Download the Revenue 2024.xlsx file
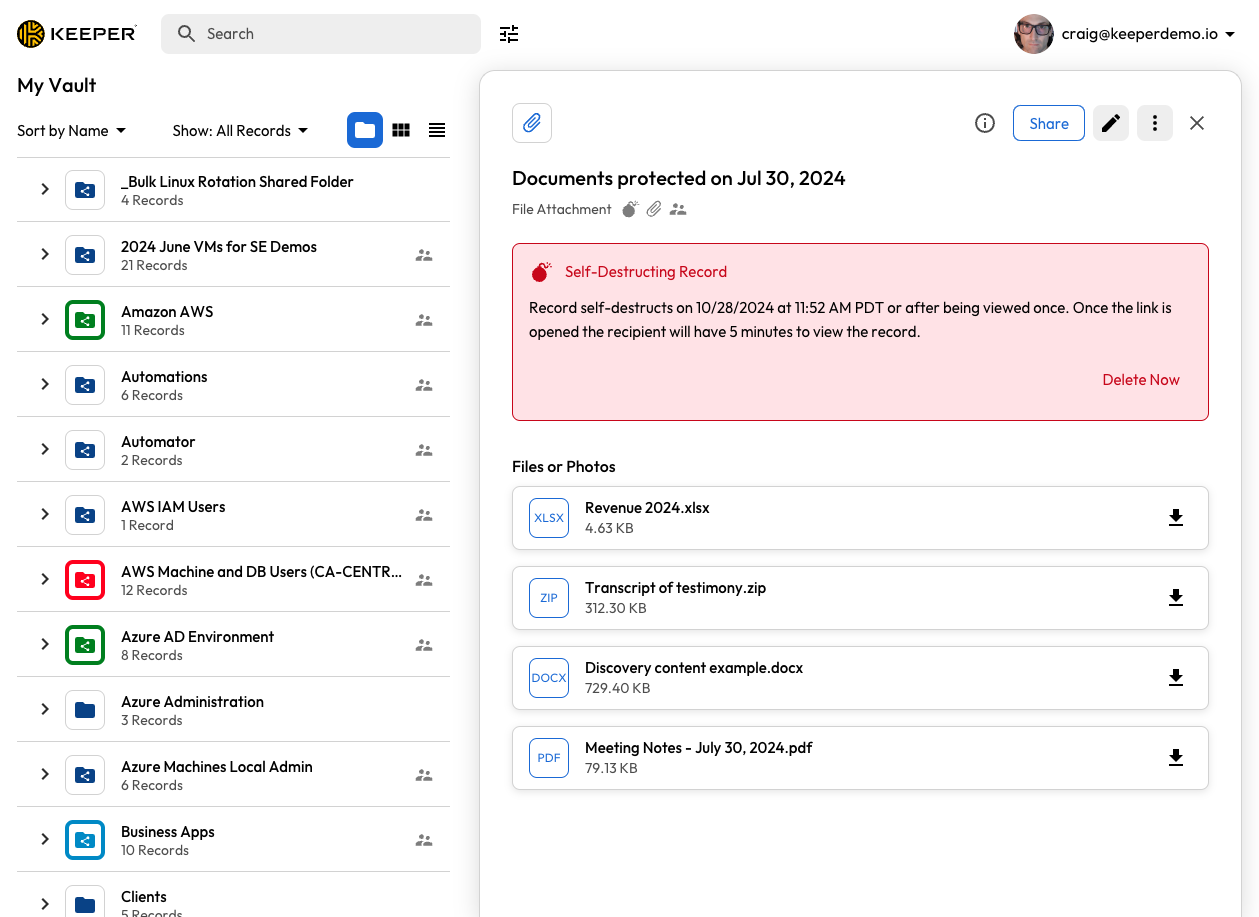Viewport: 1259px width, 917px height. pos(1176,517)
